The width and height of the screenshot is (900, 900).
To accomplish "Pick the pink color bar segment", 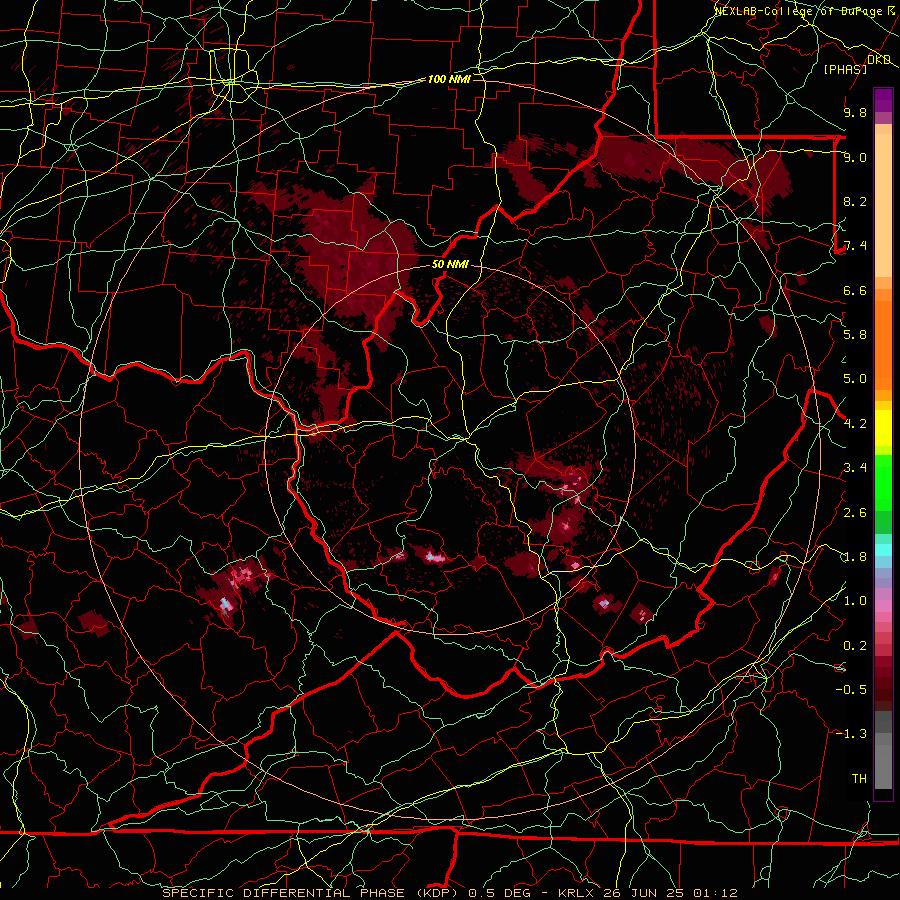I will click(x=883, y=606).
